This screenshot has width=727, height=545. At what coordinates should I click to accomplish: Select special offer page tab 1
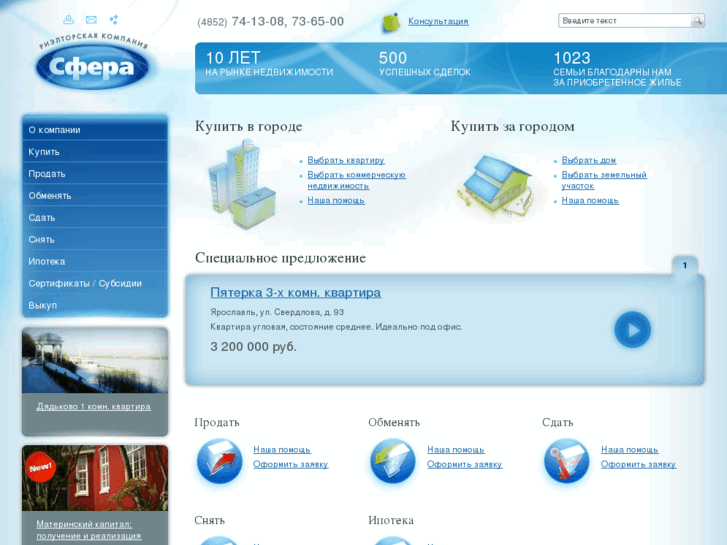click(685, 266)
